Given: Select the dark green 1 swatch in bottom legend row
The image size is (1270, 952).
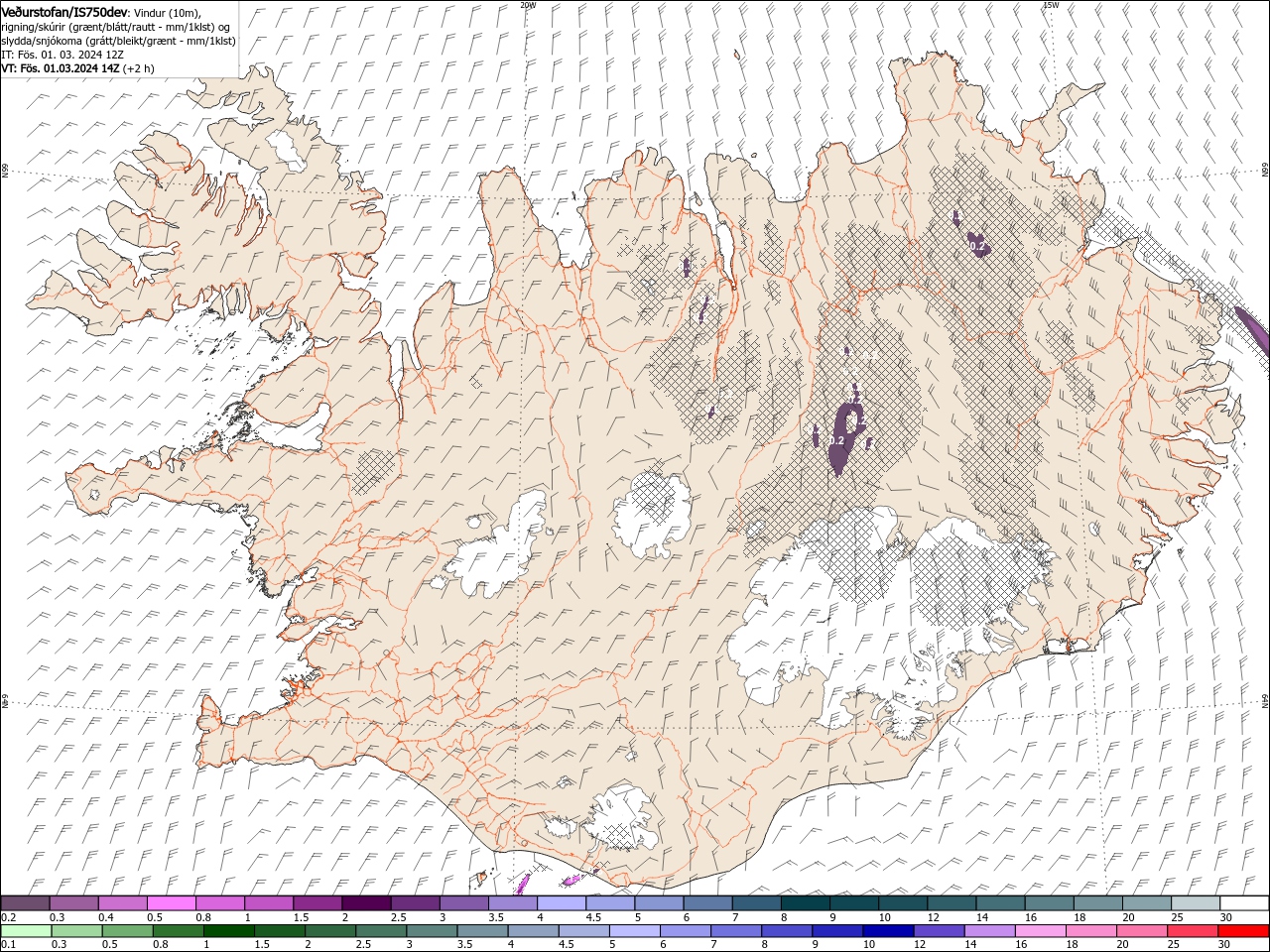Looking at the screenshot, I should click(228, 931).
